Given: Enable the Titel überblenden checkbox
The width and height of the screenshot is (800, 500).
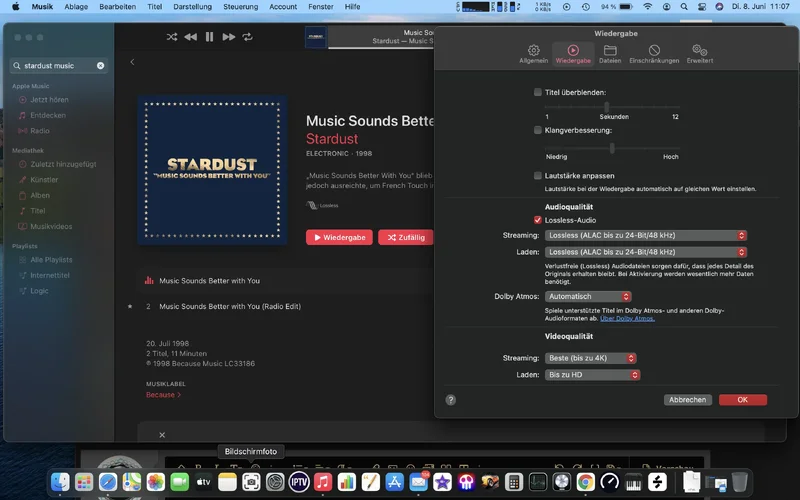Looking at the screenshot, I should coord(538,92).
